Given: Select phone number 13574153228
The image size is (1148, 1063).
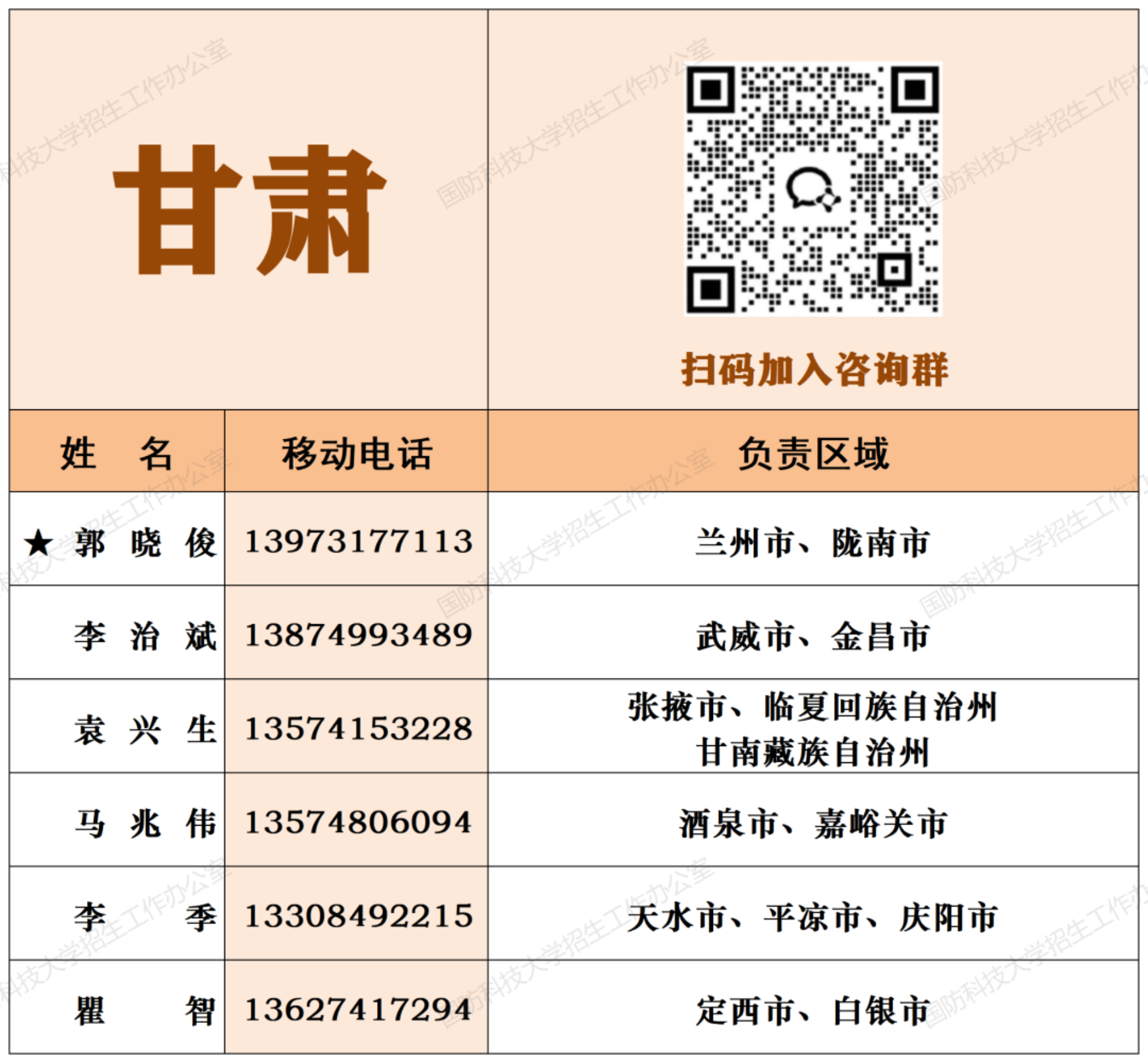Looking at the screenshot, I should [358, 729].
